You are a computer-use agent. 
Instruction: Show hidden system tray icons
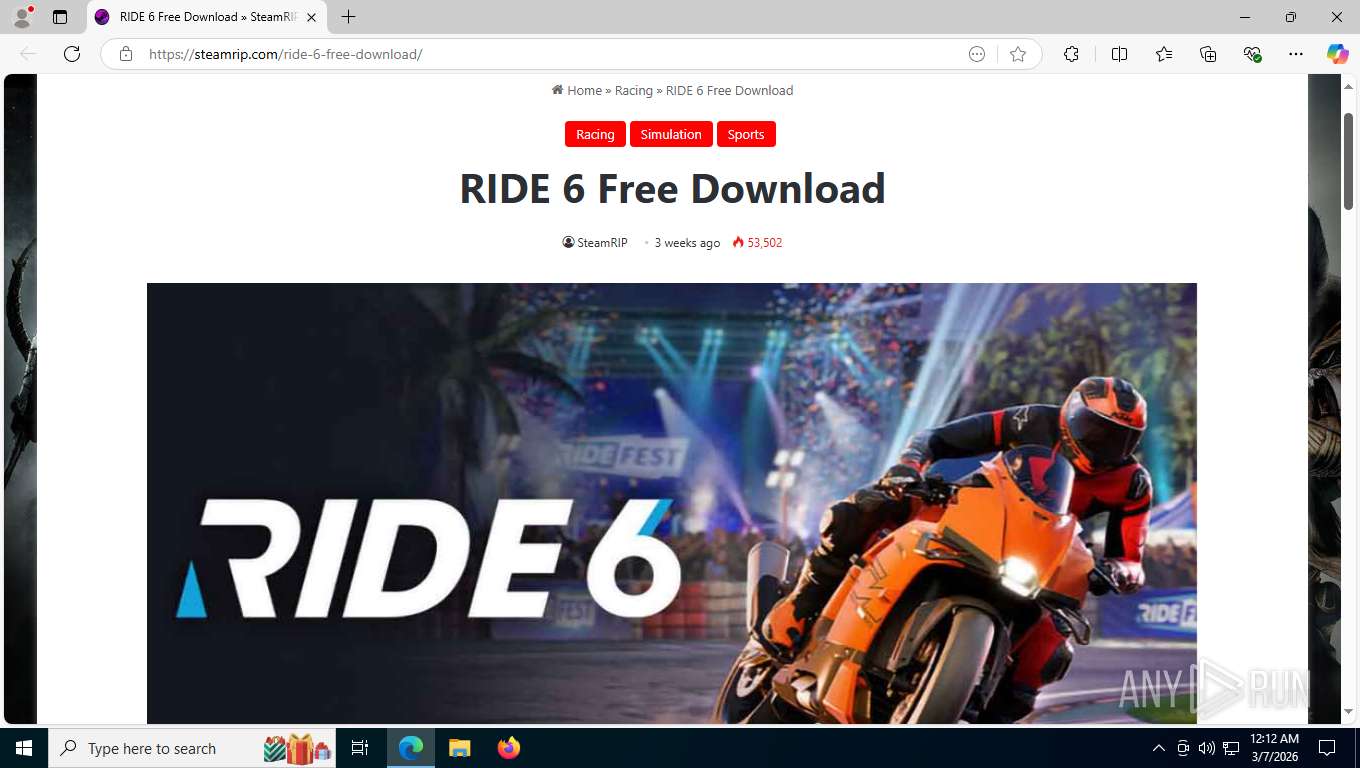1159,748
